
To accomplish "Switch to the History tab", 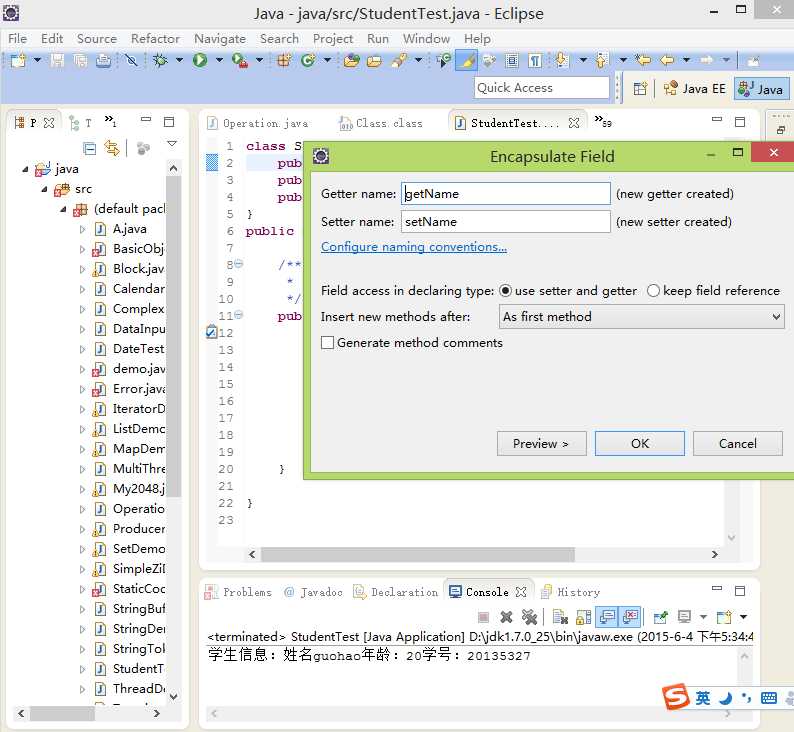I will pyautogui.click(x=571, y=592).
